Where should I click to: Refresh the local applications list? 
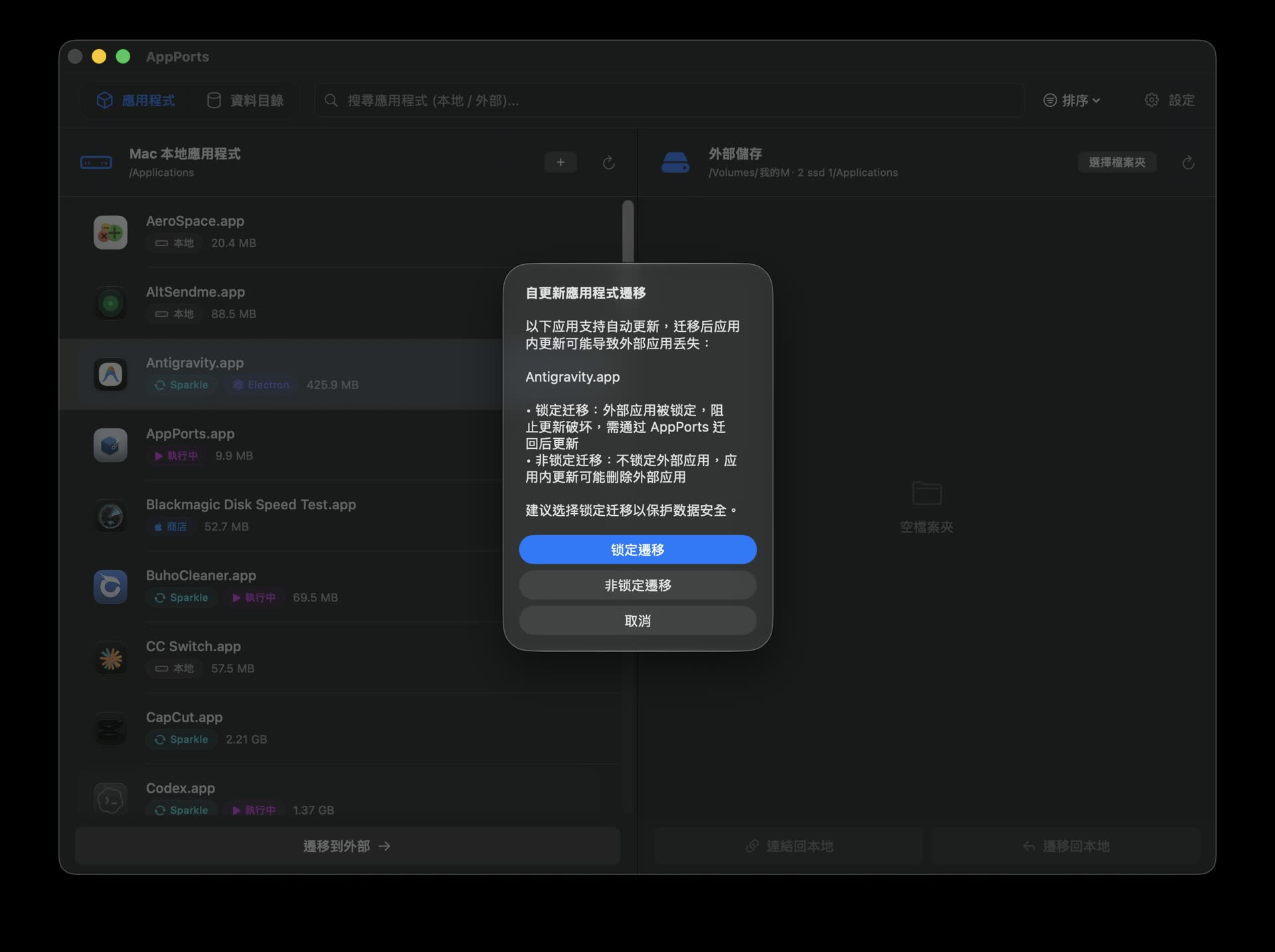point(608,163)
